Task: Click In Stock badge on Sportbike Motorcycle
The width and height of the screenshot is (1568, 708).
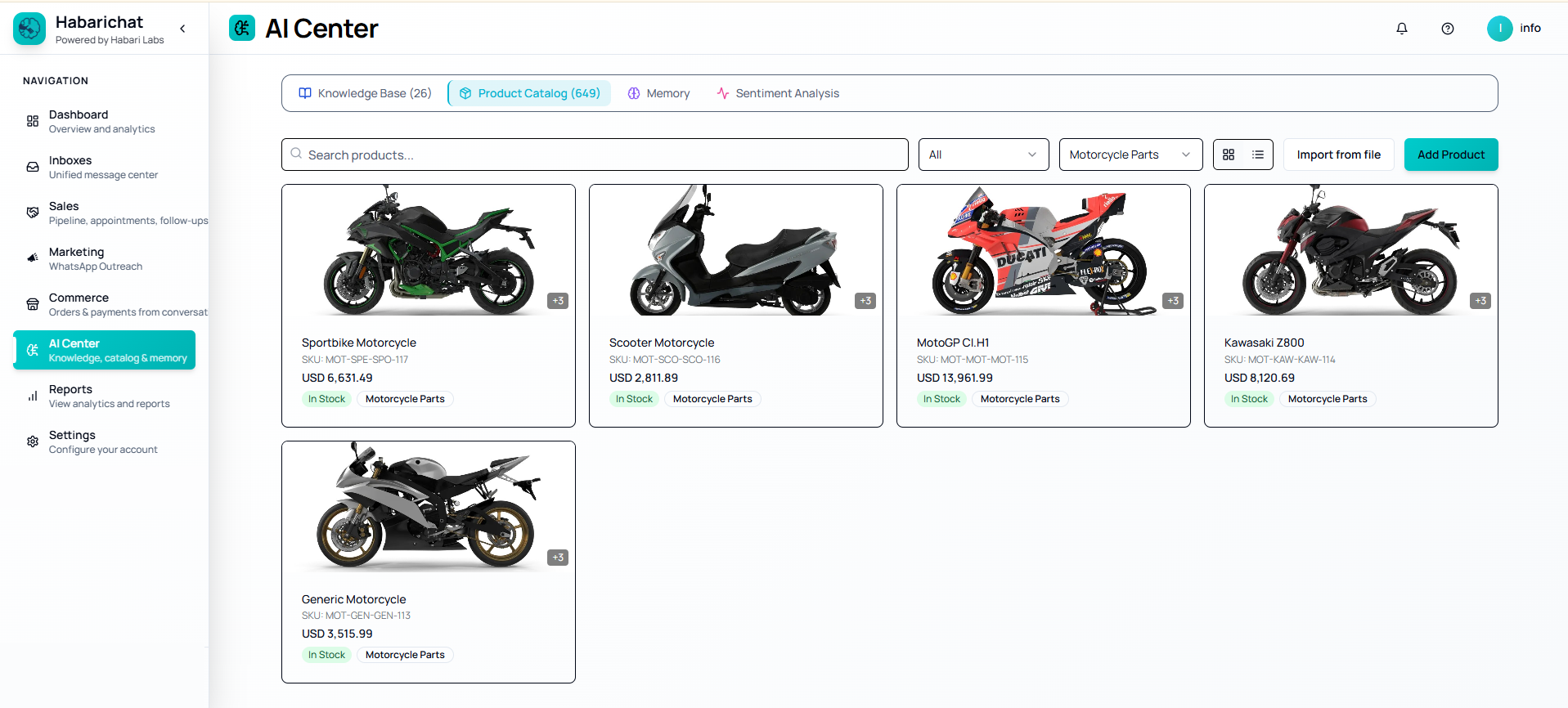Action: pos(326,399)
